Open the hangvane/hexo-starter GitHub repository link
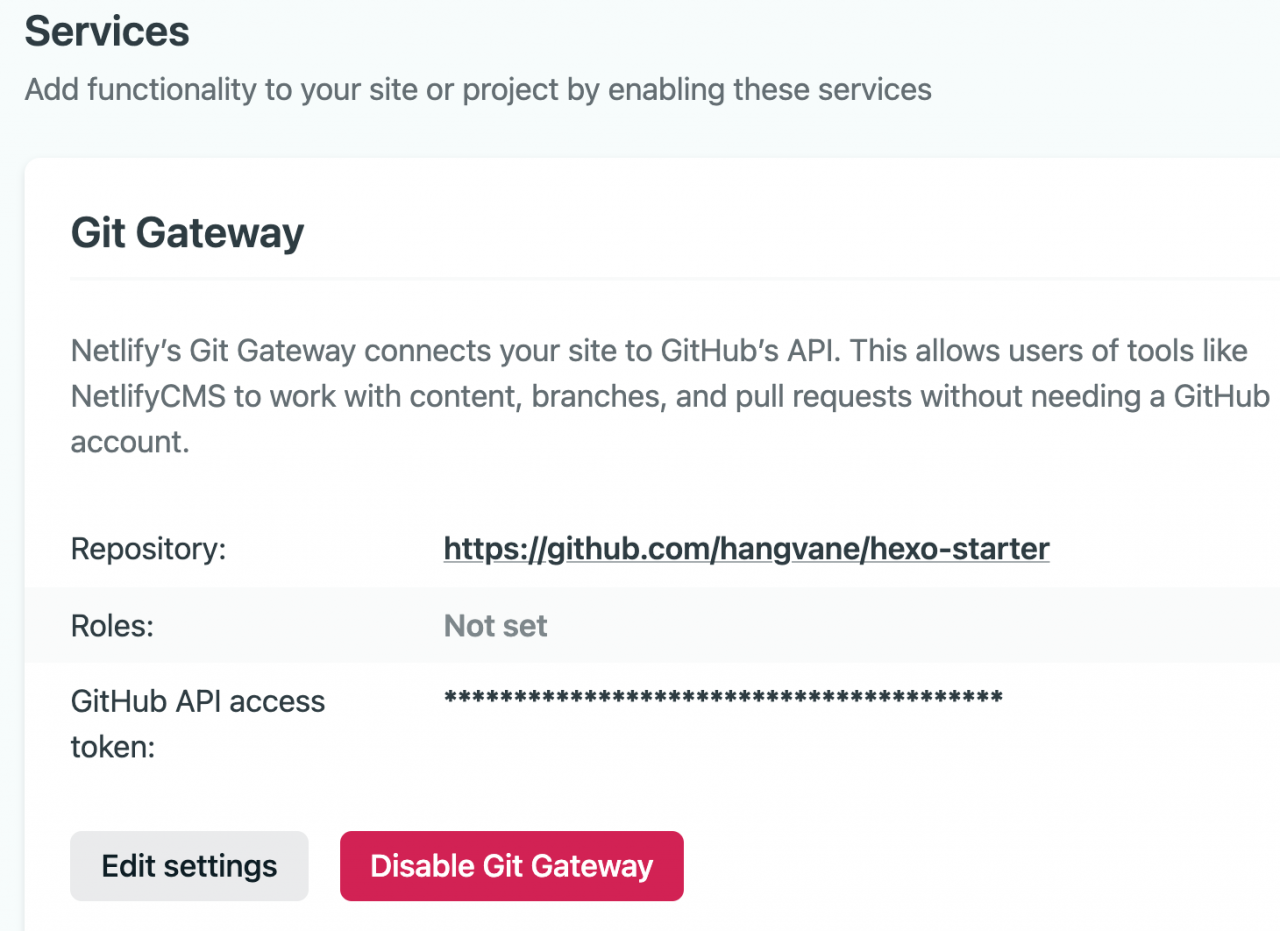This screenshot has width=1280, height=931. point(746,549)
